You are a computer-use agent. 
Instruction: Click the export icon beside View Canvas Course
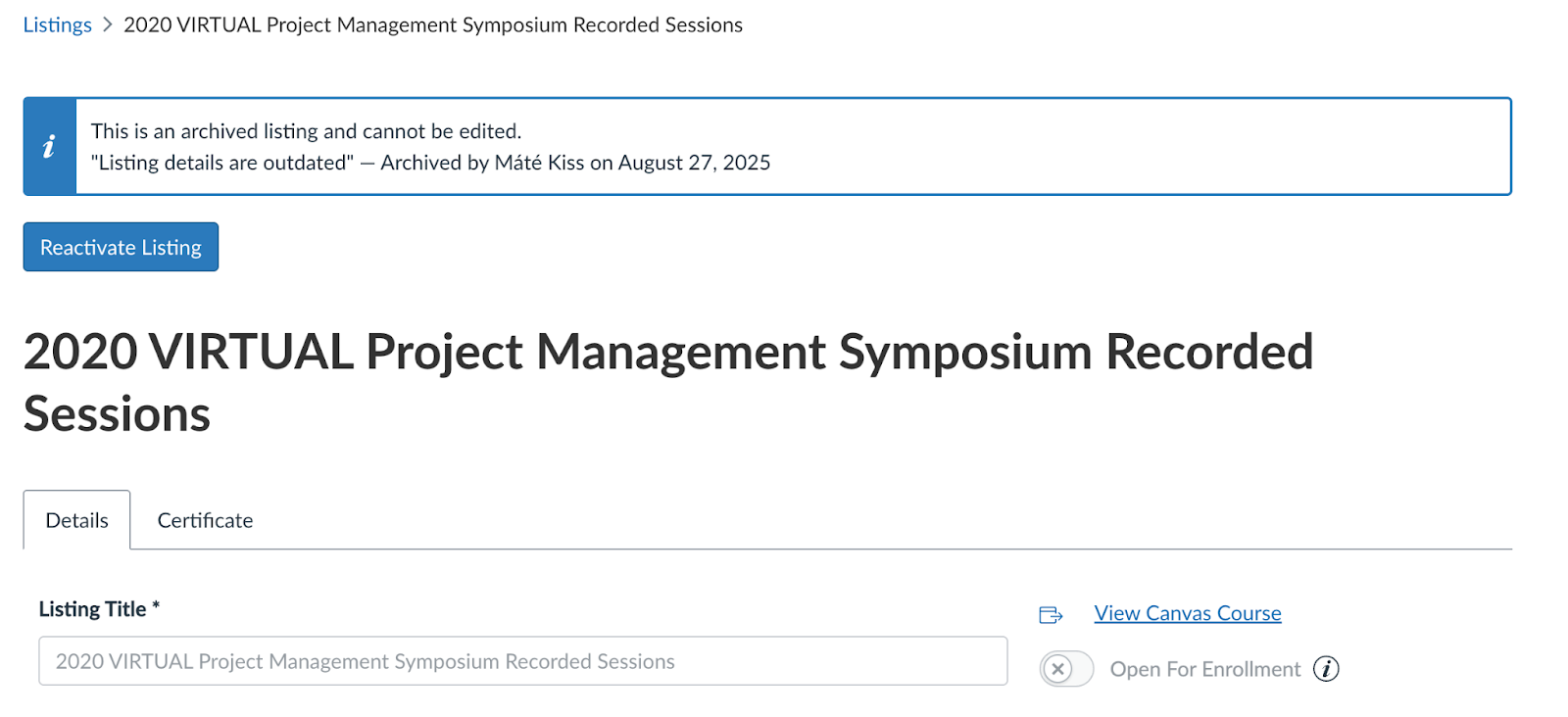(1051, 614)
